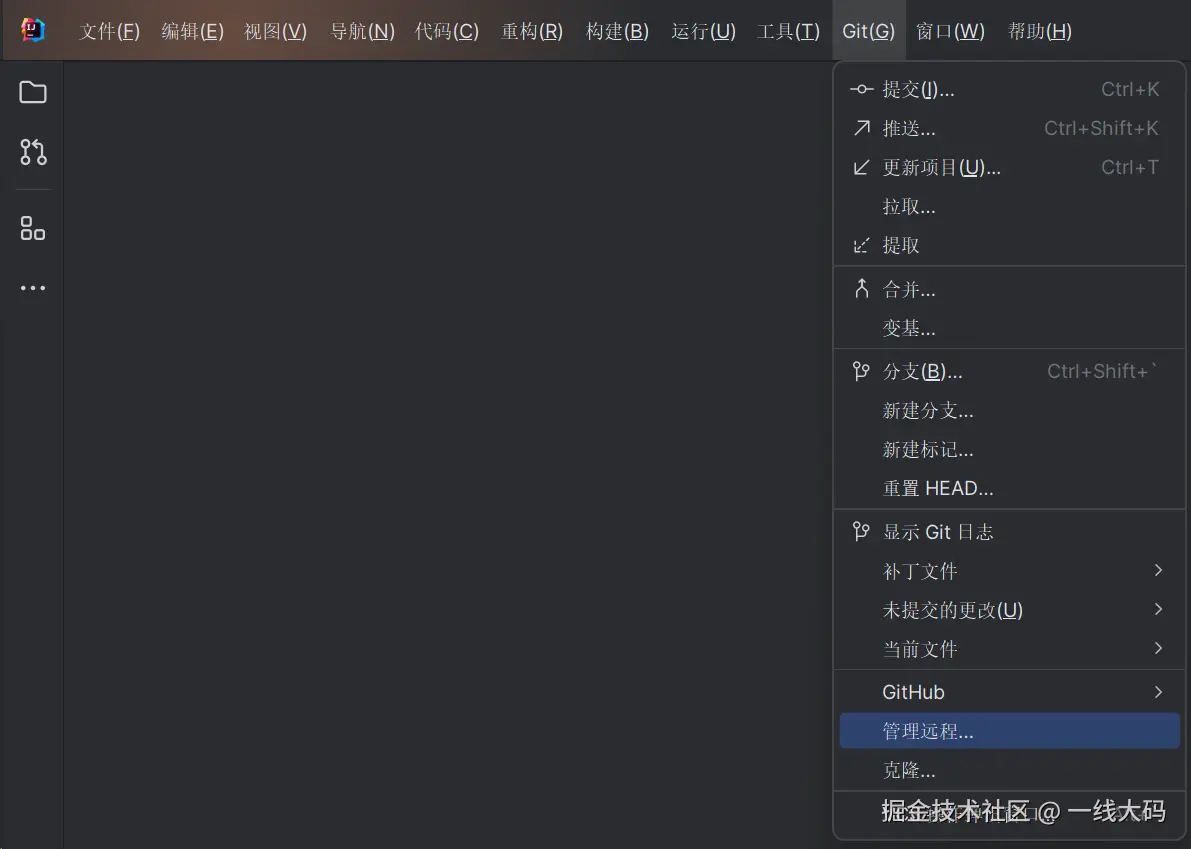Click the merge icon beside 合并

[861, 289]
